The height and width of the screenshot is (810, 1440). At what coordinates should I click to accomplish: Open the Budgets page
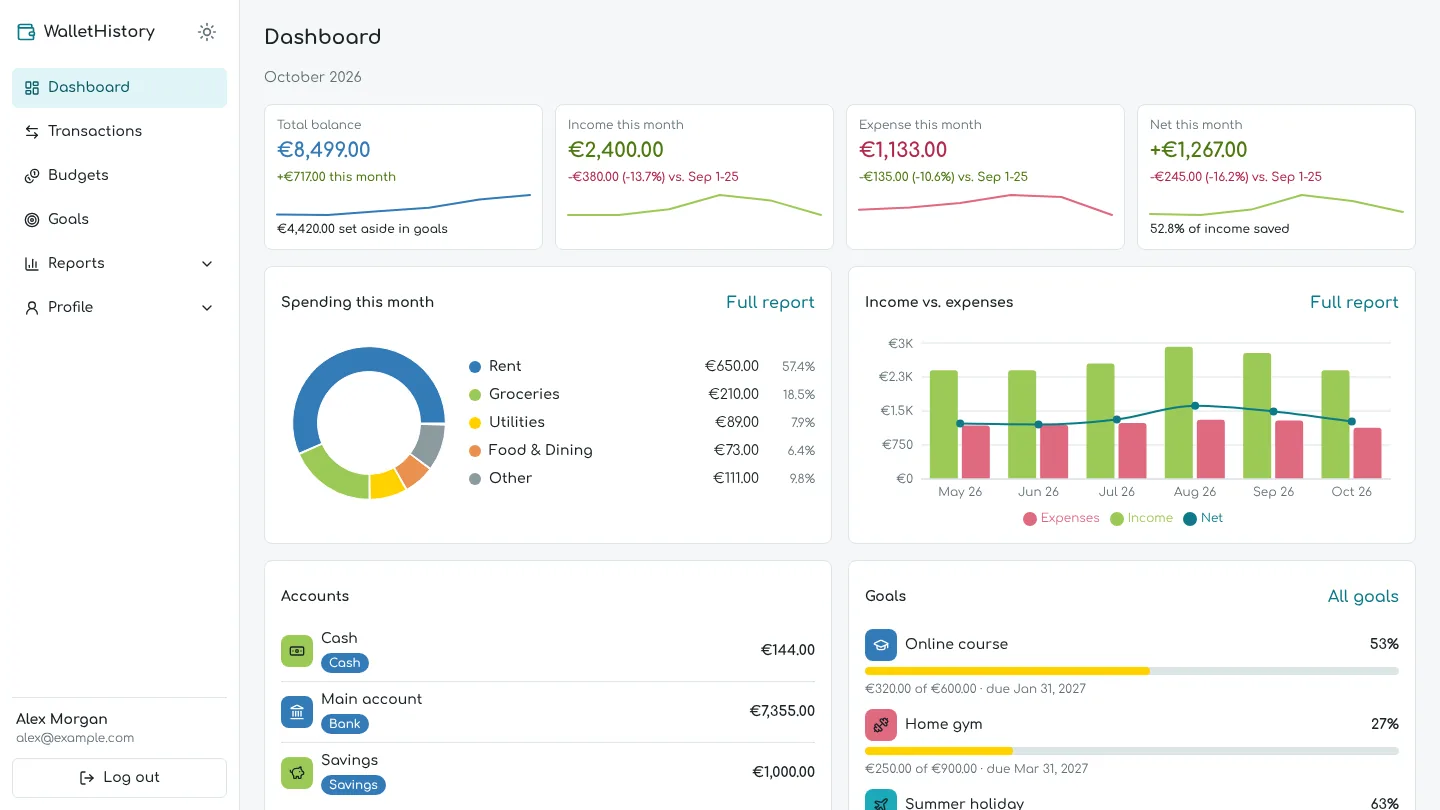pyautogui.click(x=119, y=176)
